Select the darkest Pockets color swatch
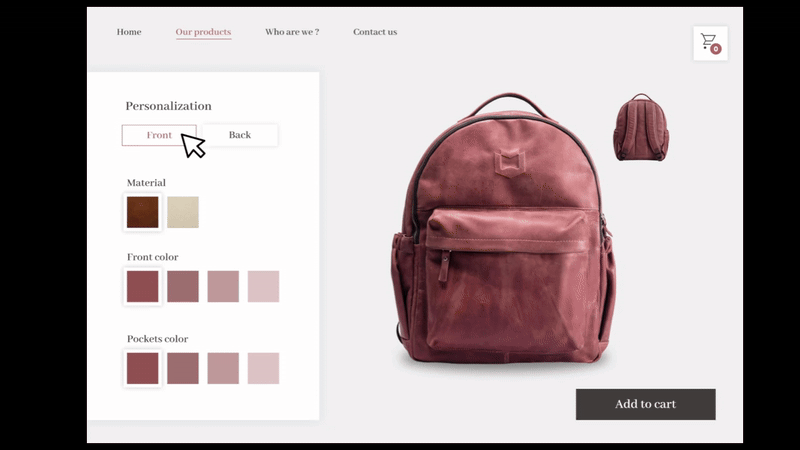800x450 pixels. pos(142,368)
